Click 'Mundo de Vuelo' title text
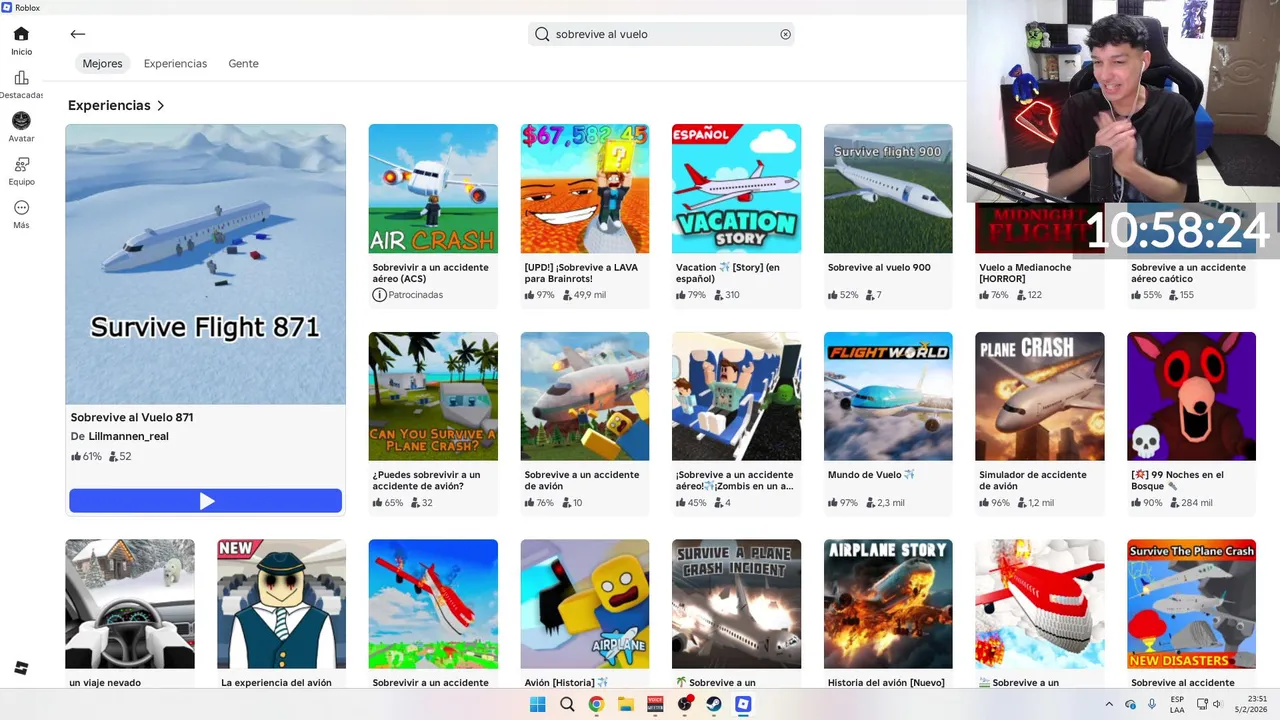Image resolution: width=1280 pixels, height=720 pixels. (x=871, y=475)
